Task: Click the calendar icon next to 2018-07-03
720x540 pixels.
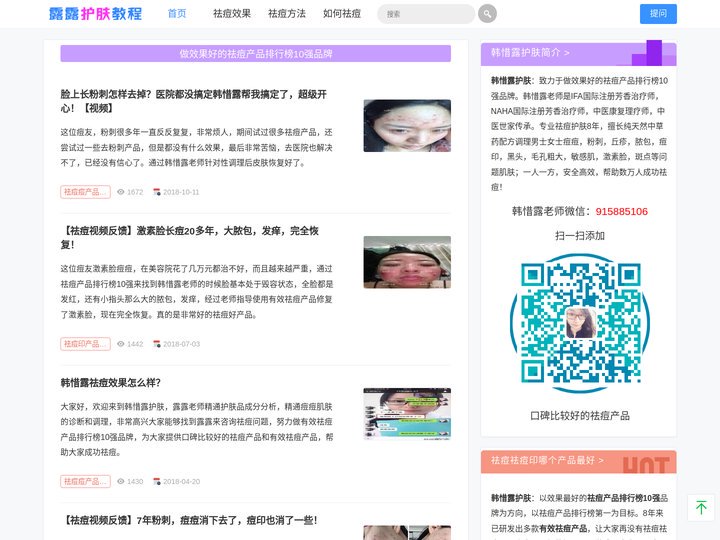Action: [157, 344]
